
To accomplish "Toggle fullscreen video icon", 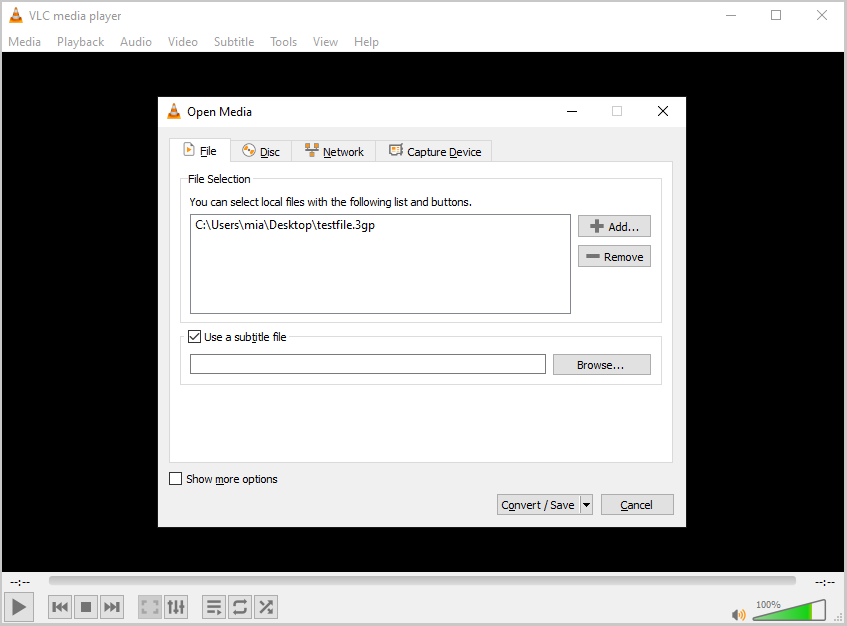I will 150,607.
